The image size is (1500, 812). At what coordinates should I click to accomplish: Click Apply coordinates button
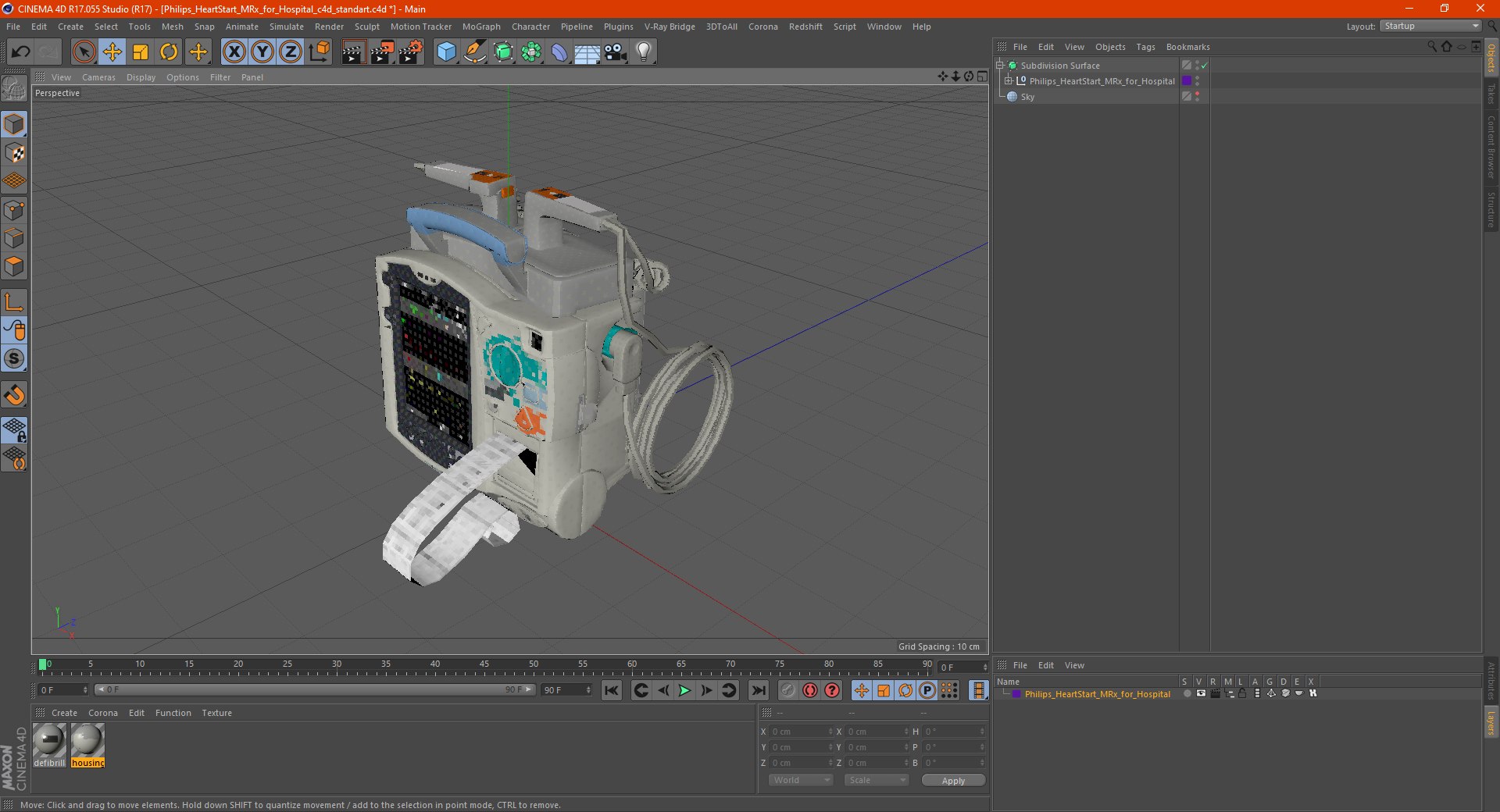point(953,780)
